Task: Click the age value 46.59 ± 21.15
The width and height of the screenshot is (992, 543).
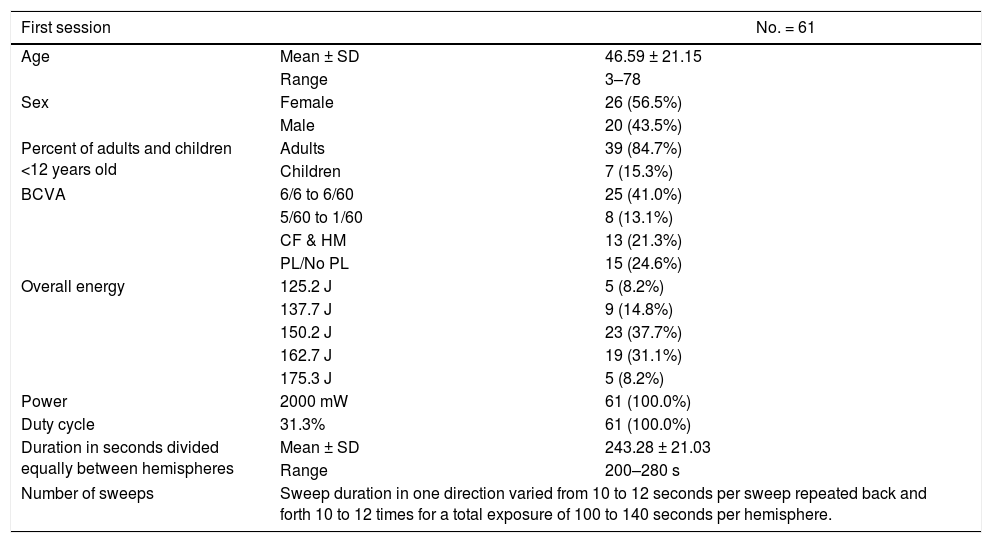Action: [x=646, y=57]
